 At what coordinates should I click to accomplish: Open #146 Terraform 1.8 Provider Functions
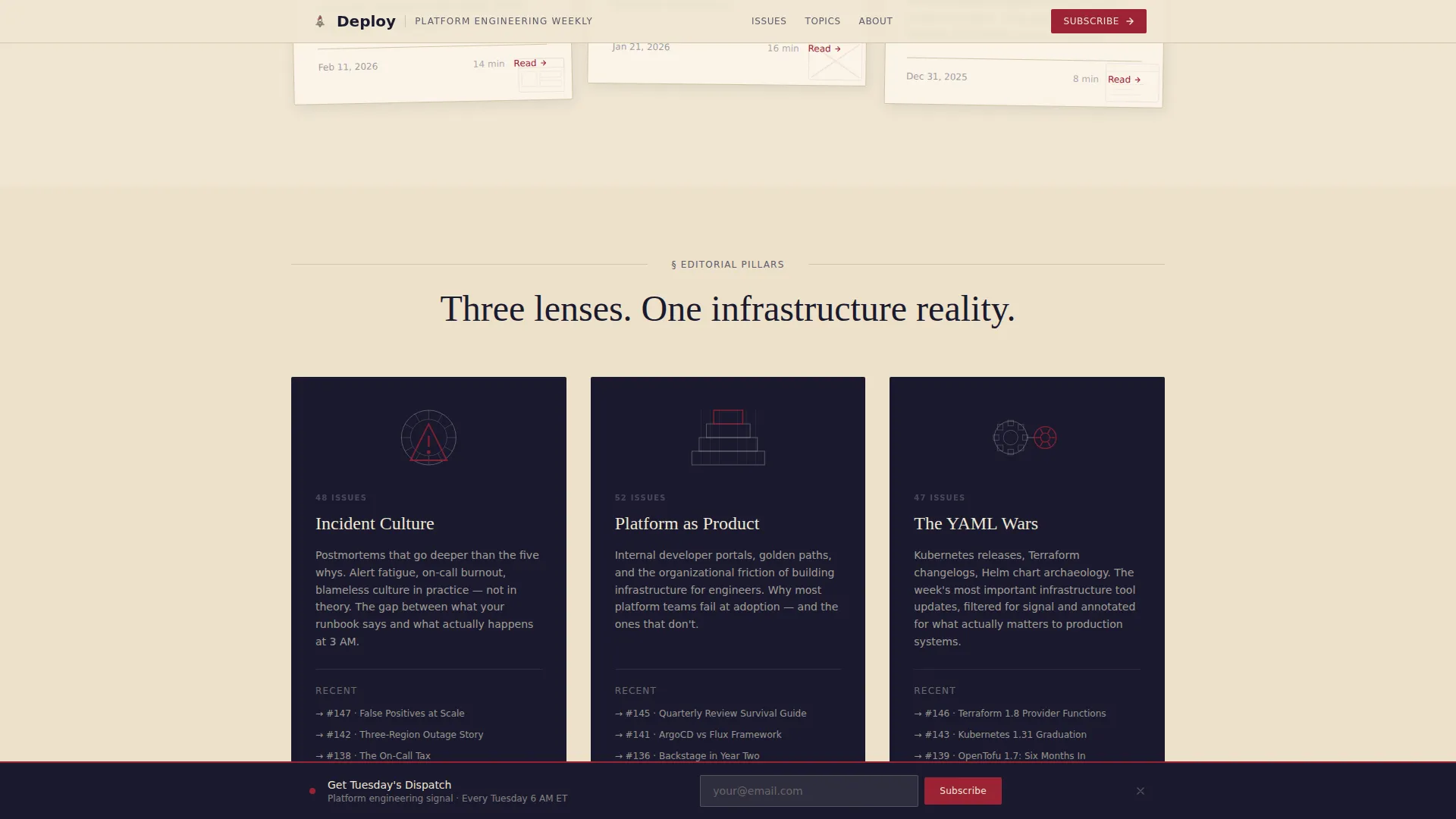click(x=1010, y=714)
